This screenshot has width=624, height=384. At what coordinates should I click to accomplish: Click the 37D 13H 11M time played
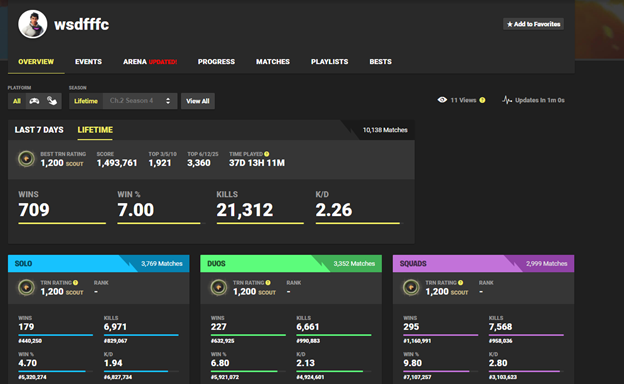pyautogui.click(x=257, y=163)
